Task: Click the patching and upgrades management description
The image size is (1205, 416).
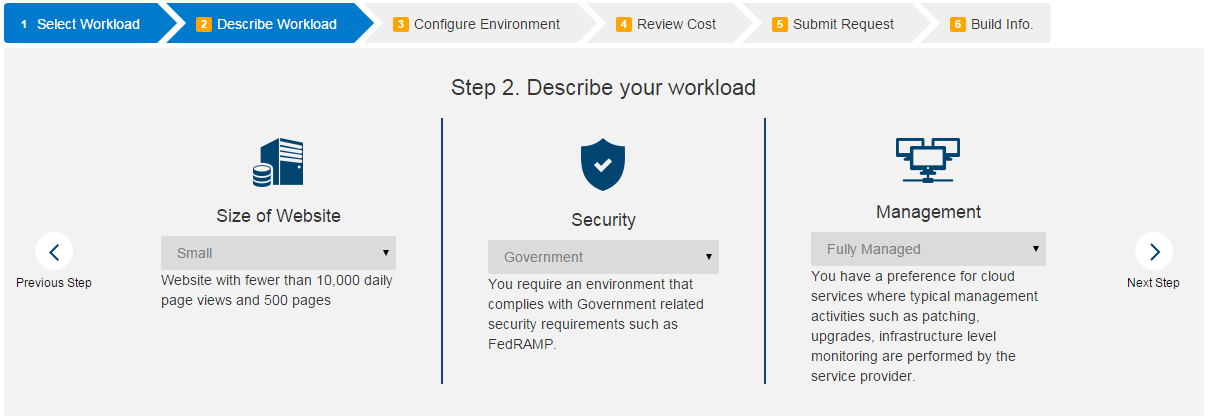Action: (925, 325)
